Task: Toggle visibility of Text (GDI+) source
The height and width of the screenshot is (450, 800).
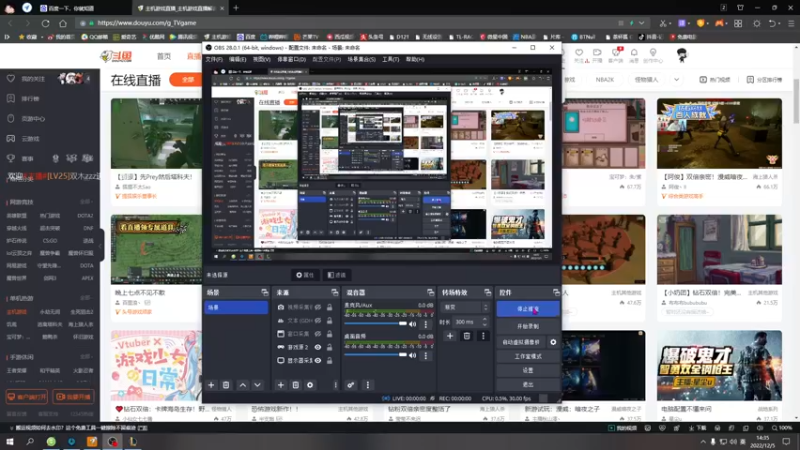Action: pos(317,320)
